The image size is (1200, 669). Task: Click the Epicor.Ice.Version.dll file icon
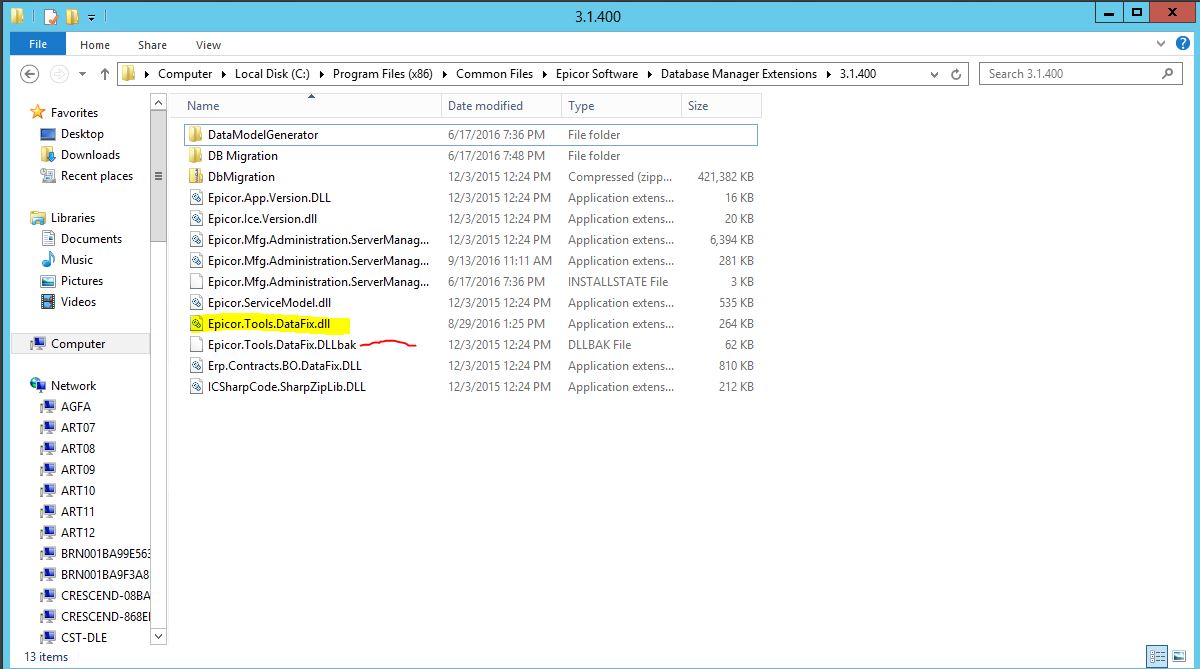click(x=196, y=219)
